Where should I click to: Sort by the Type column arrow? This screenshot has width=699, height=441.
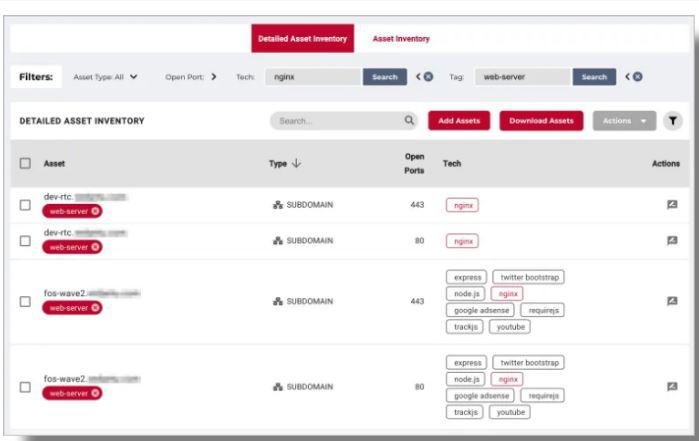(296, 163)
